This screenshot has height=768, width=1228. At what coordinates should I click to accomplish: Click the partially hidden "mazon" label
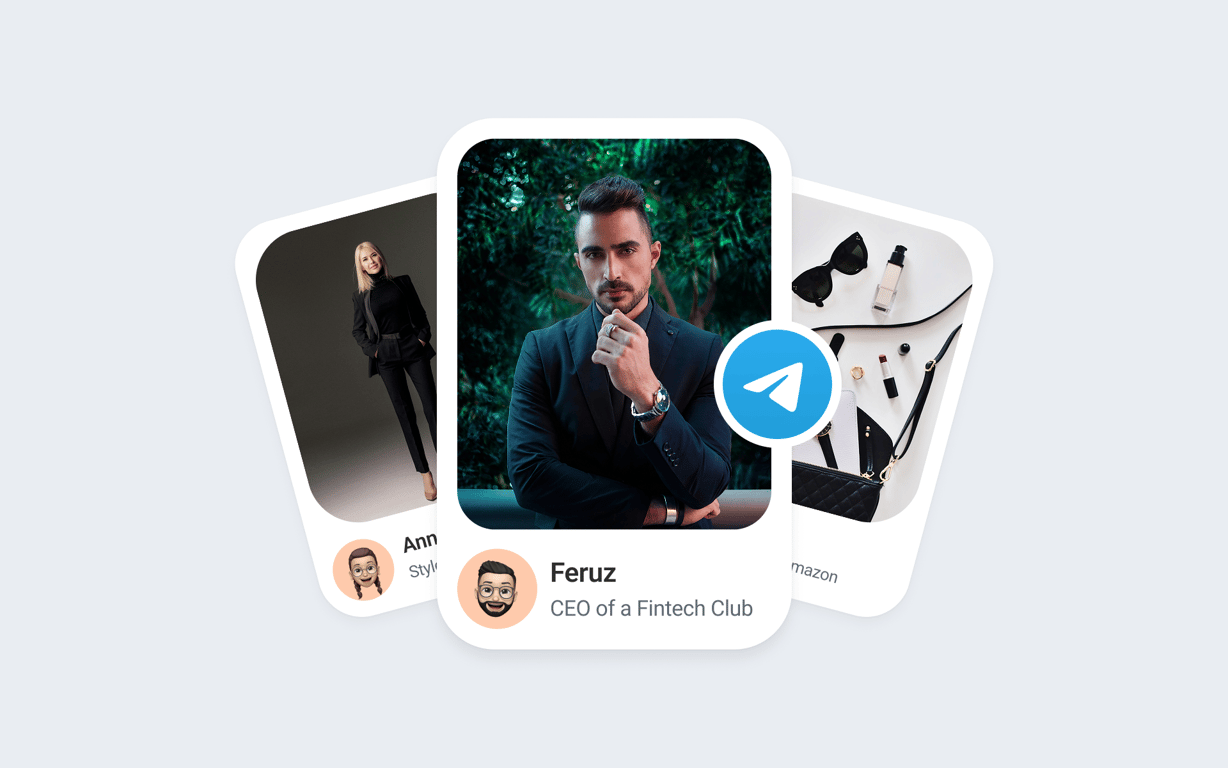tap(814, 571)
